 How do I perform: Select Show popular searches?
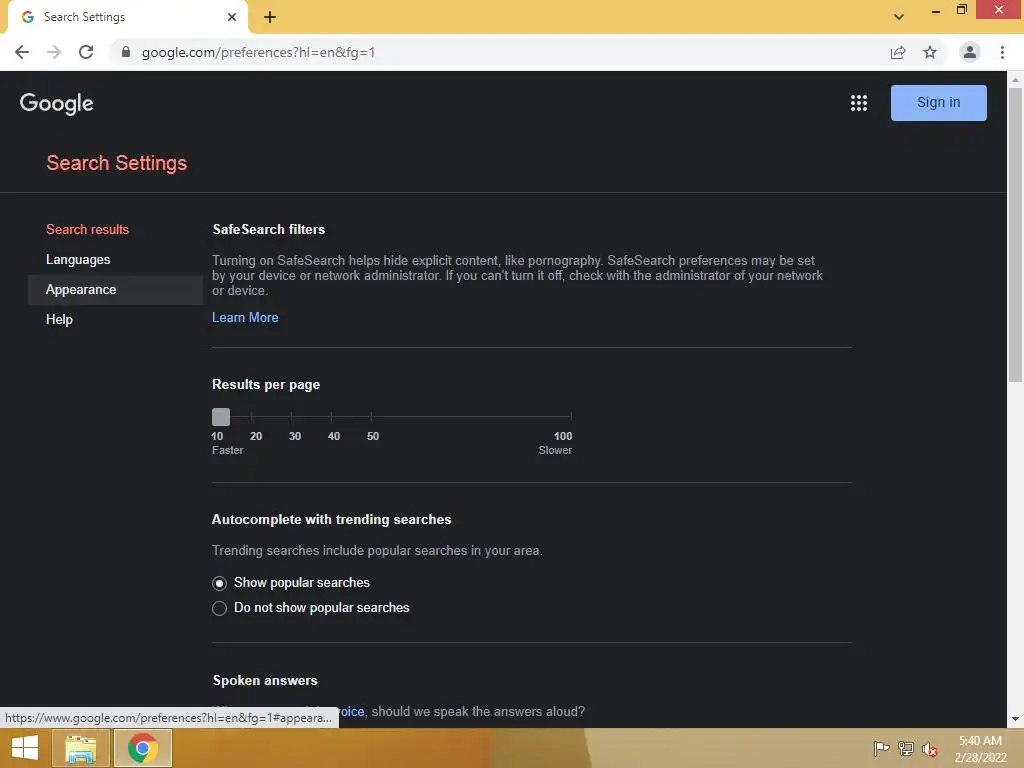pyautogui.click(x=219, y=583)
